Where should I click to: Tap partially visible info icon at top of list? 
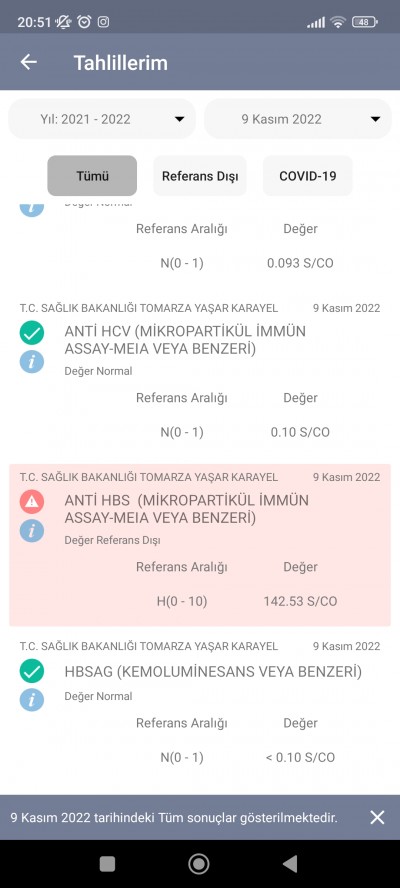click(32, 208)
